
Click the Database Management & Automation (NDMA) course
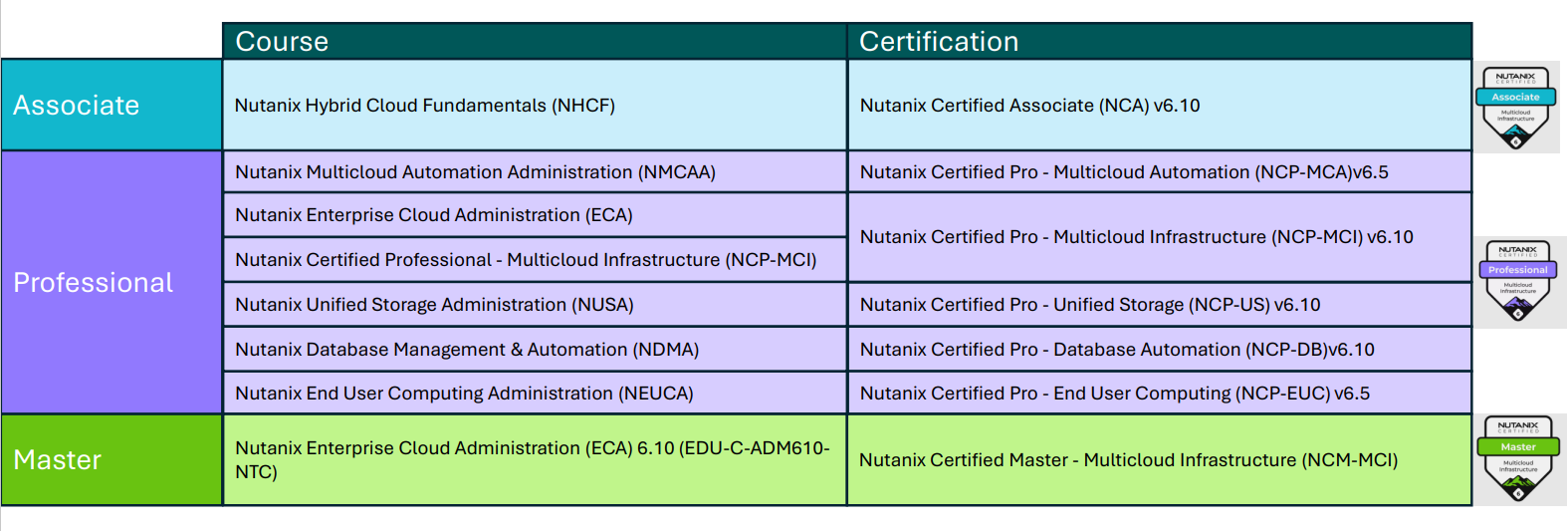click(x=467, y=350)
